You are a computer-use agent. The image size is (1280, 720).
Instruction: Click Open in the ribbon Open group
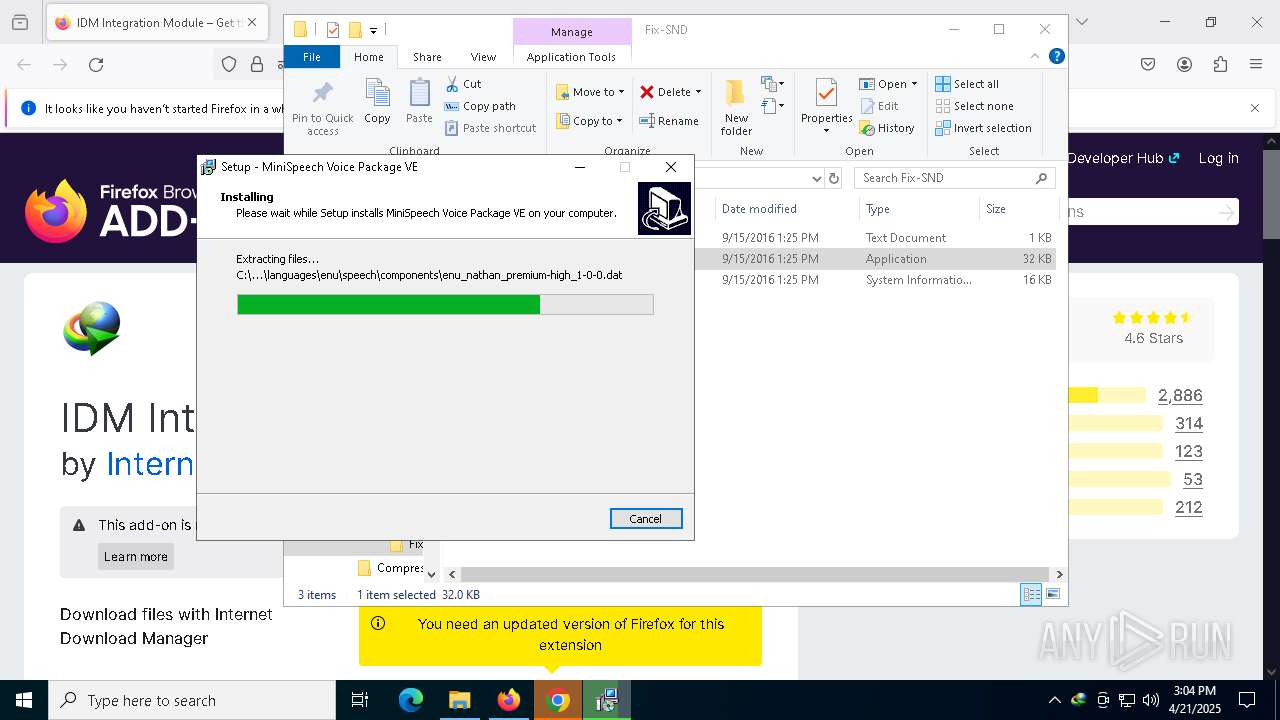pos(887,84)
